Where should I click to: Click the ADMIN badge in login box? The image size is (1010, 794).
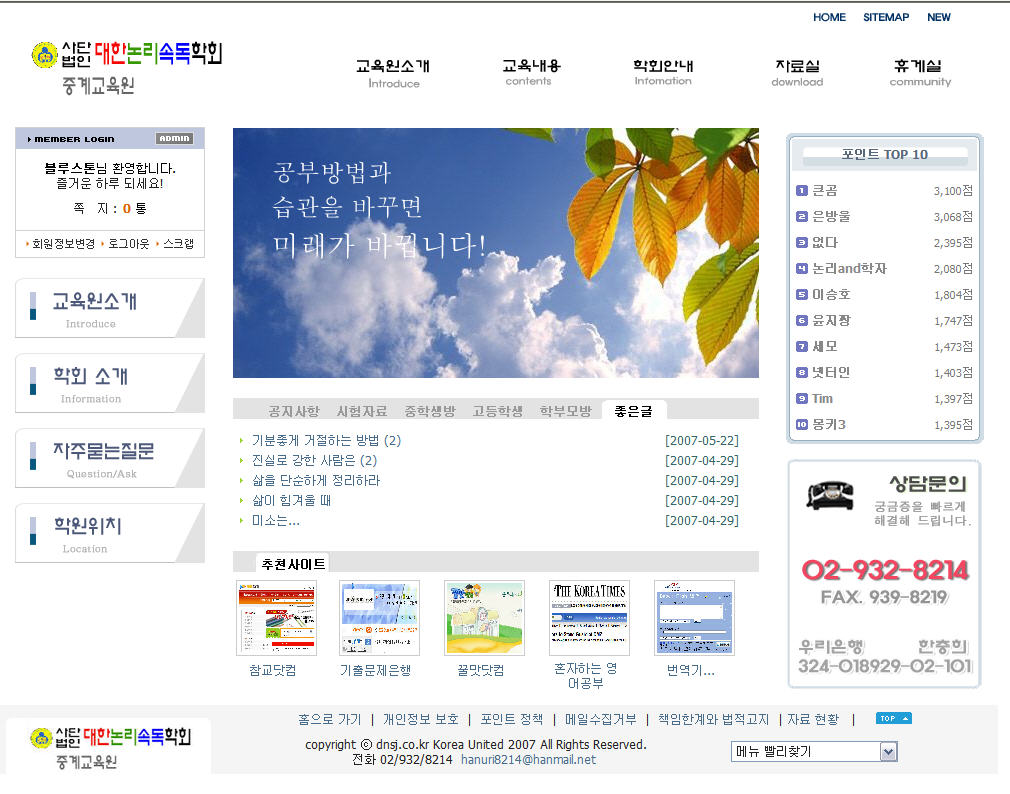[174, 139]
